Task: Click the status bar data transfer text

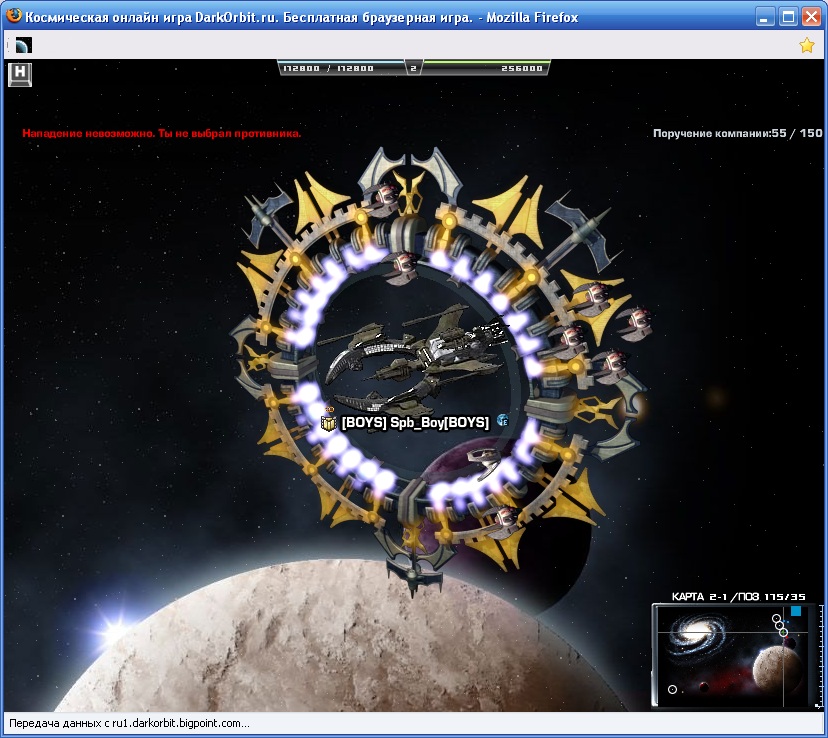Action: 129,723
